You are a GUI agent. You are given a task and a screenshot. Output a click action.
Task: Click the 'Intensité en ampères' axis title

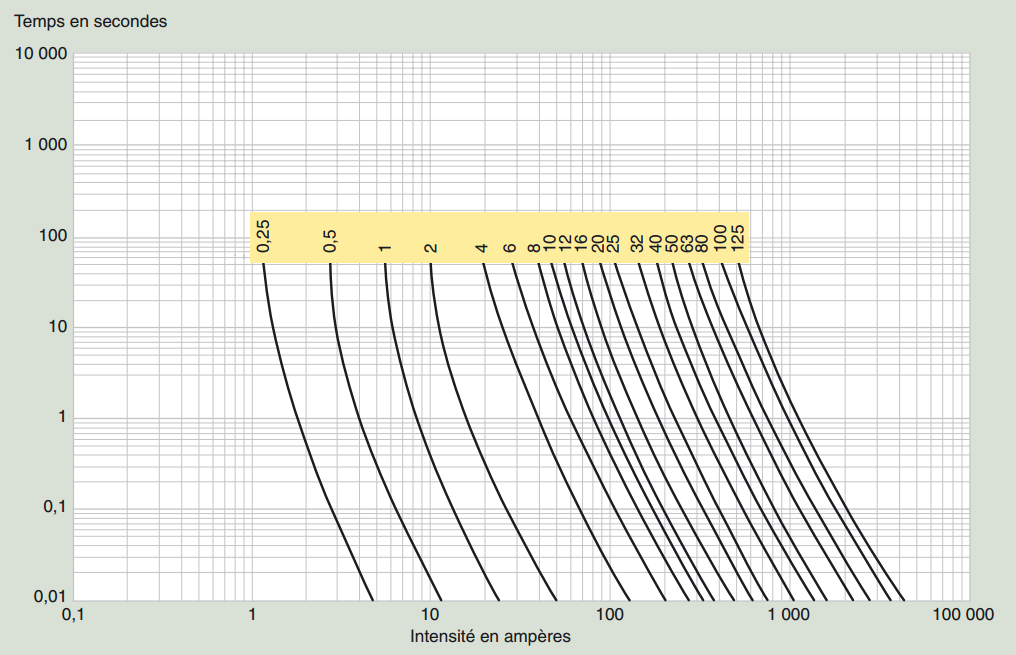pos(491,637)
